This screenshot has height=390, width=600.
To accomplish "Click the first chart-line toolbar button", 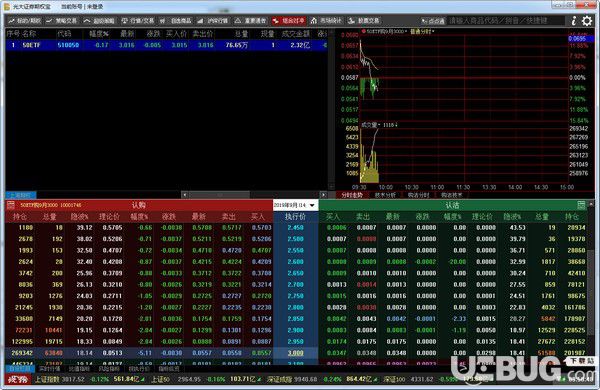I will point(24,21).
